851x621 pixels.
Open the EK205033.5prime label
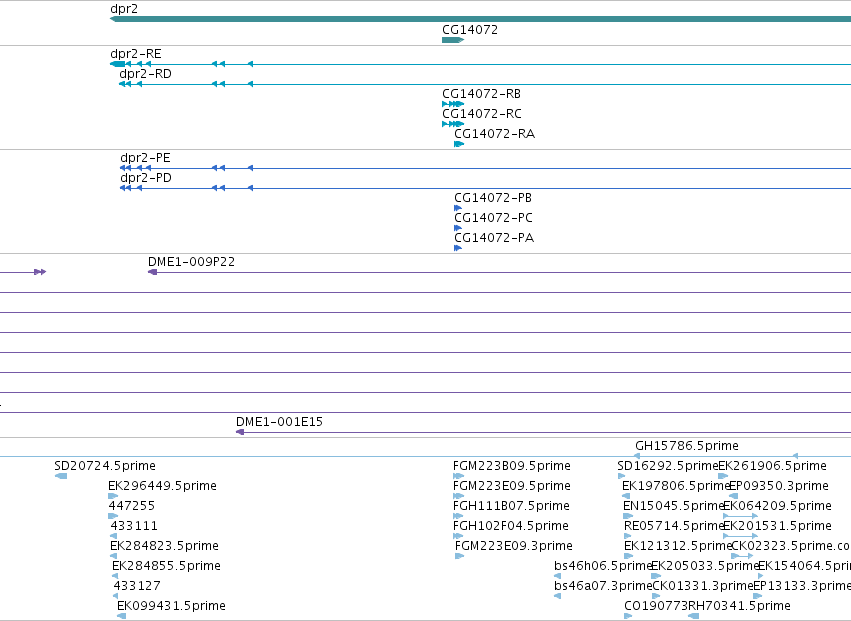point(704,566)
